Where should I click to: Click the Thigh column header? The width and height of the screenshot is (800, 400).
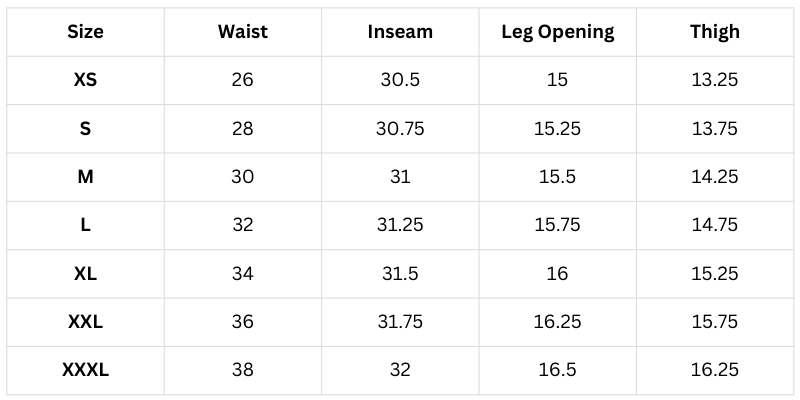[714, 31]
